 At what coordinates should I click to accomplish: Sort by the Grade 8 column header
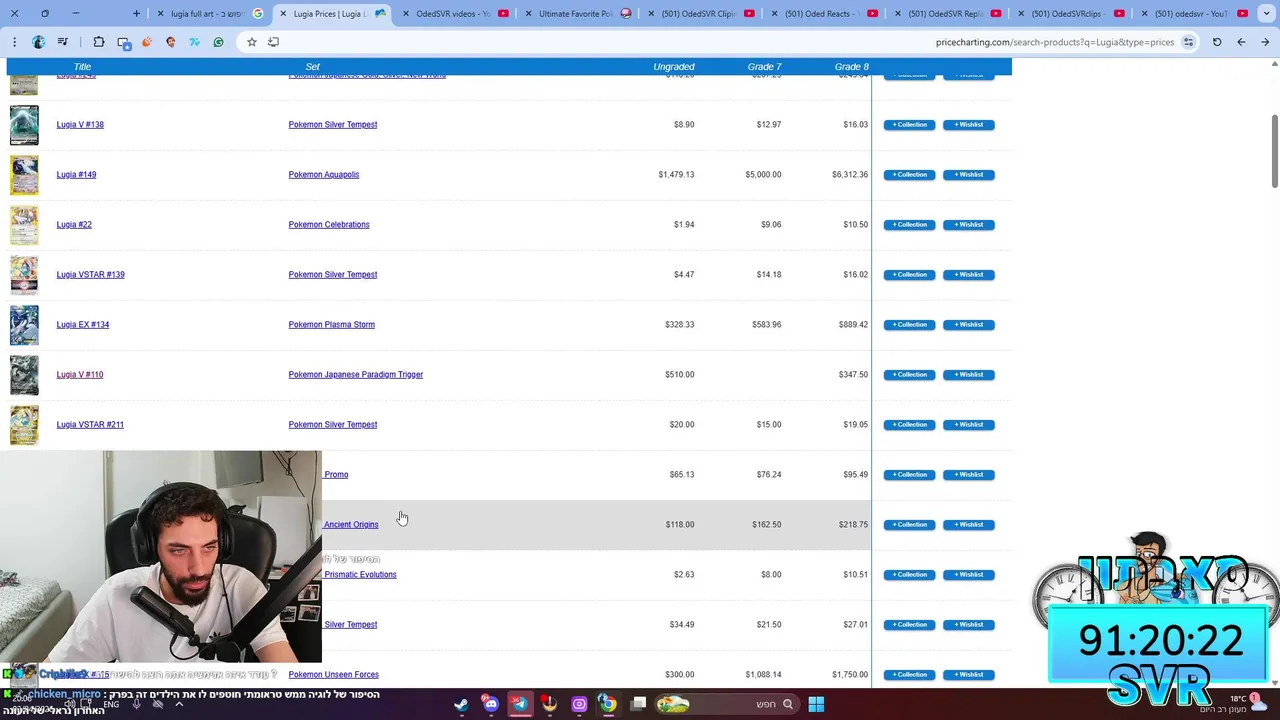pos(852,67)
